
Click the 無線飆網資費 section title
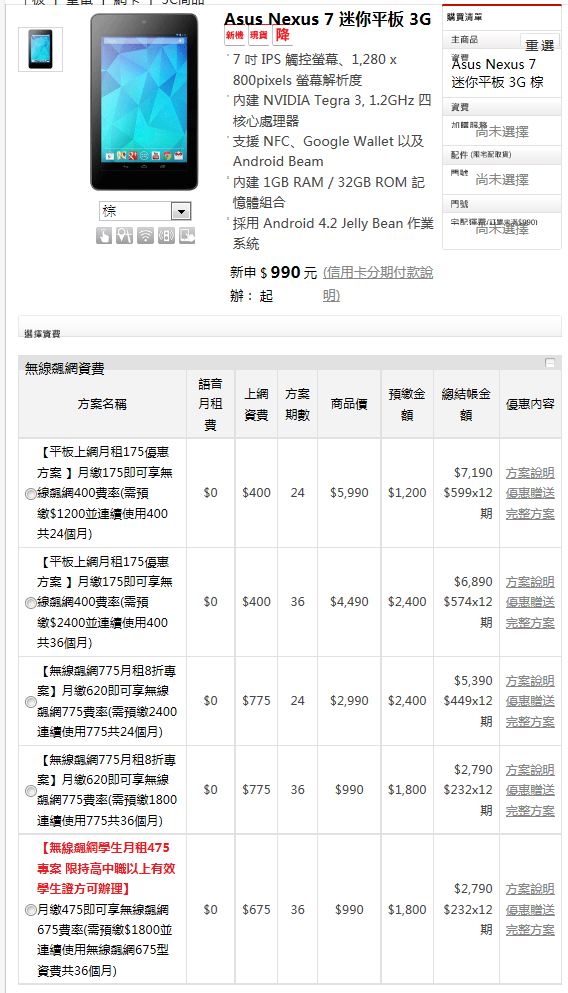point(65,369)
